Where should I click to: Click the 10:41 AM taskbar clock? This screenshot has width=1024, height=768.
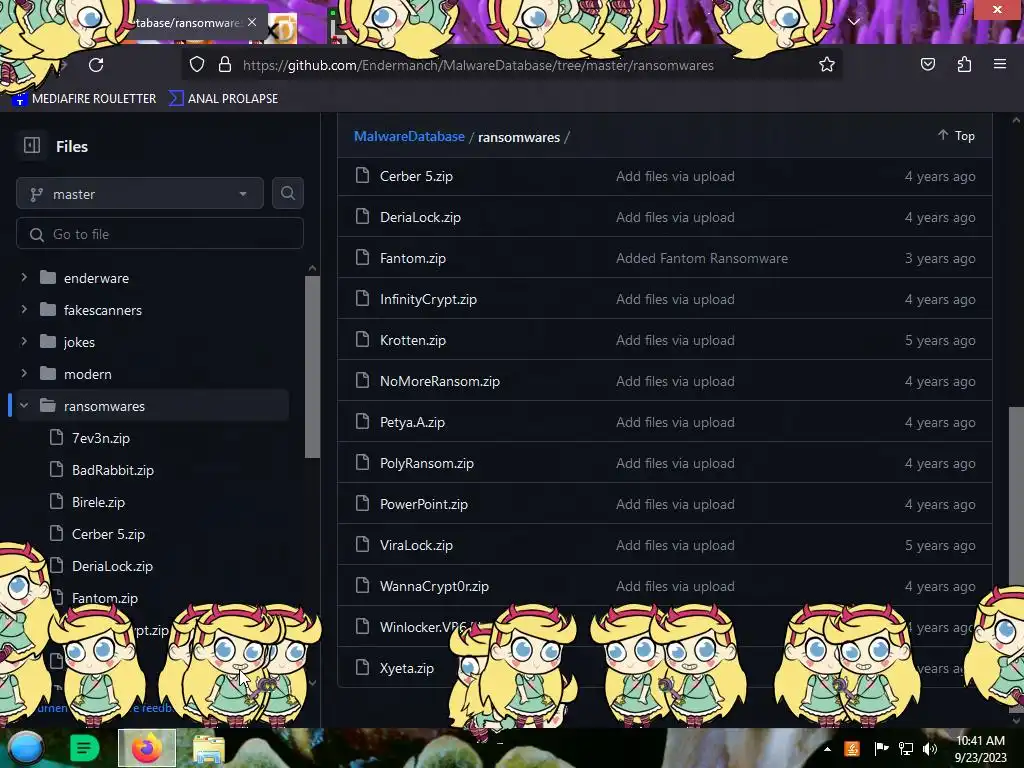click(980, 741)
